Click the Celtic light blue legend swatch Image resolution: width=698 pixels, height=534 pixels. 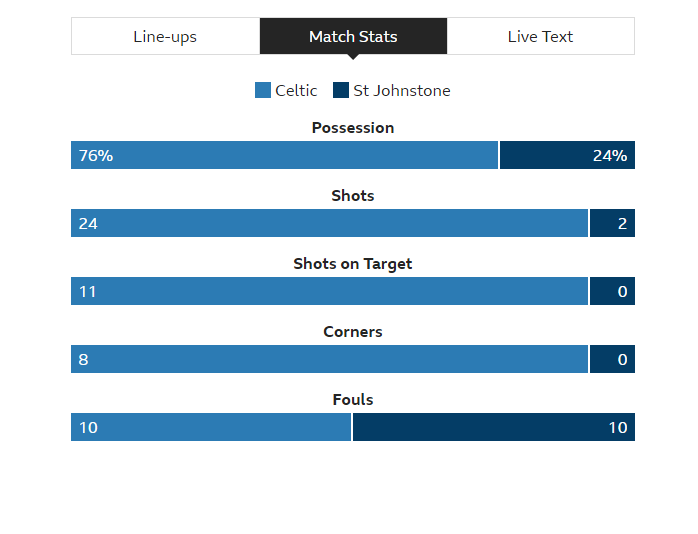click(263, 90)
